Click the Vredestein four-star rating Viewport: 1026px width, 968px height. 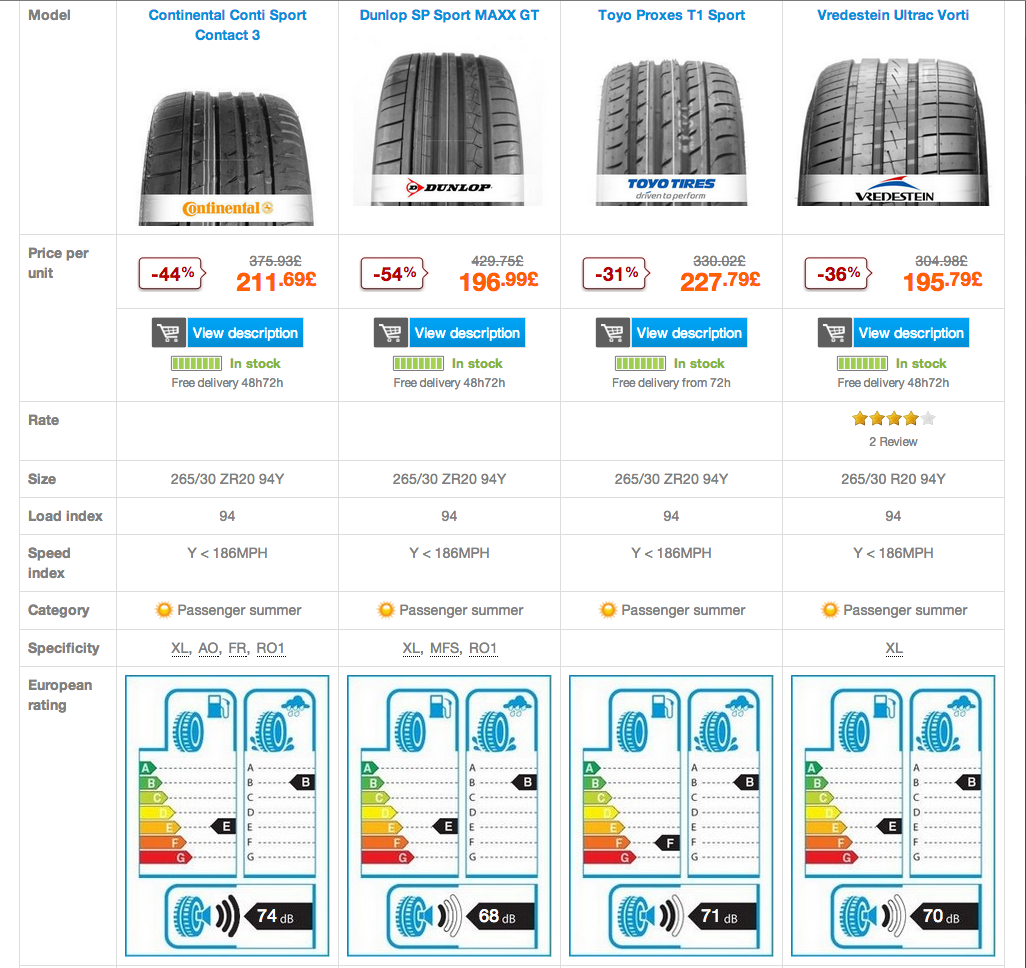pos(893,419)
